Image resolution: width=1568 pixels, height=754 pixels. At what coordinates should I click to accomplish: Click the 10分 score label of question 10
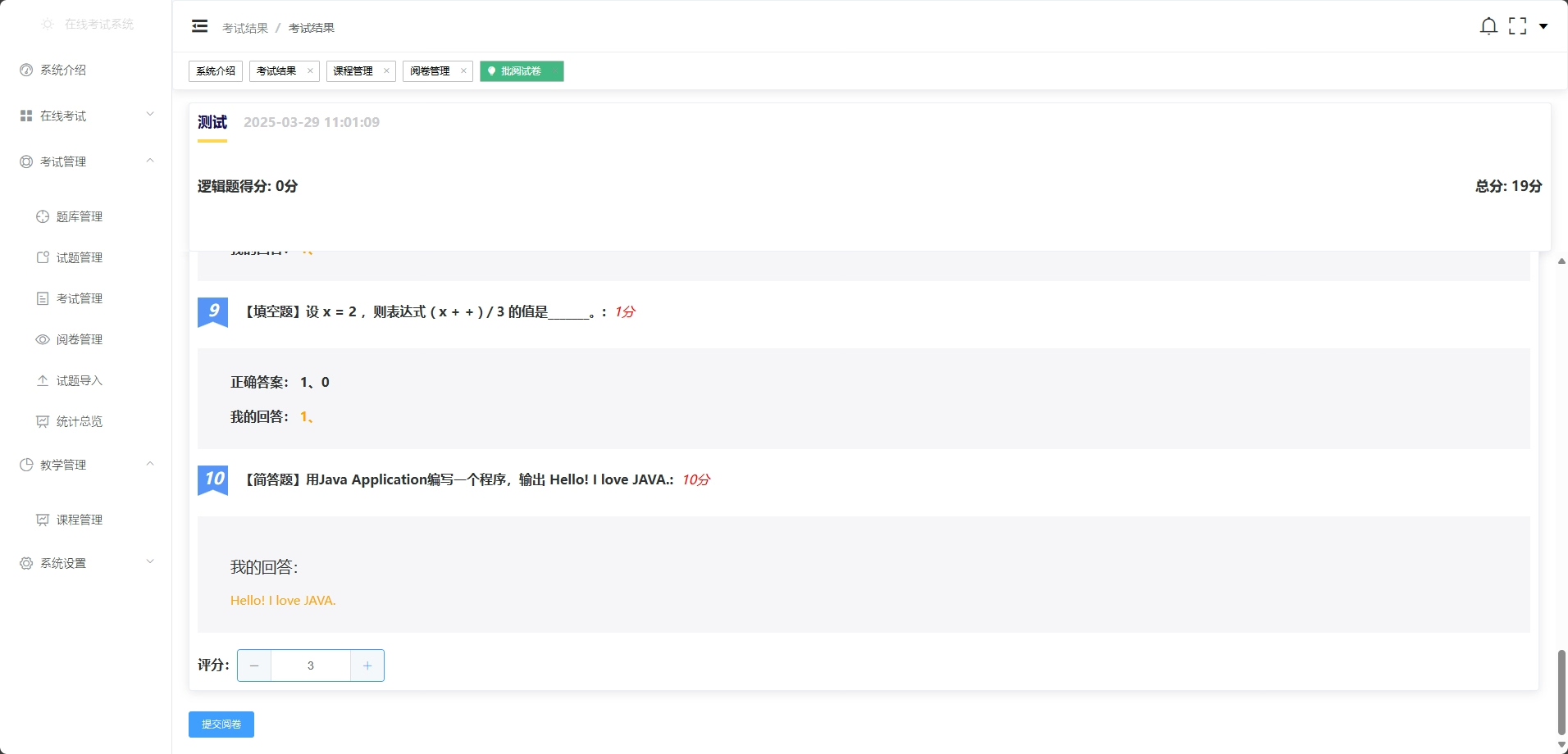tap(695, 480)
